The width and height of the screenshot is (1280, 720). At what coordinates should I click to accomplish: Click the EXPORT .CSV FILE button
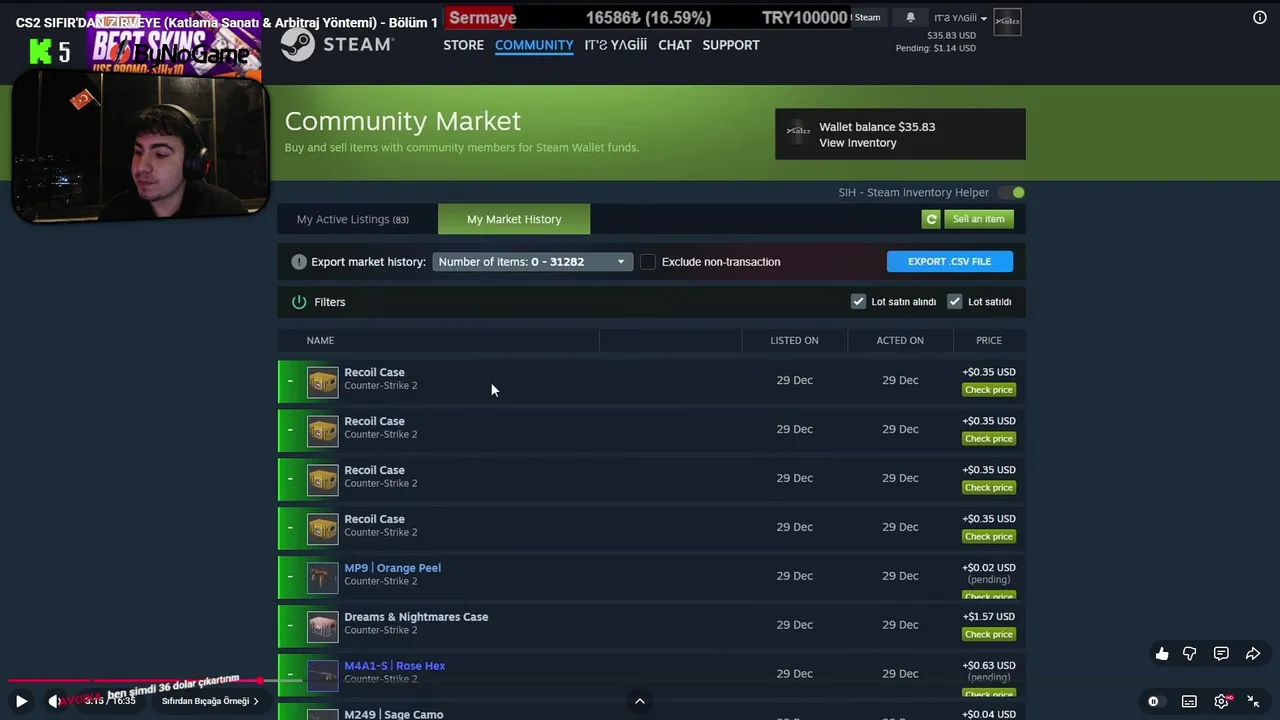coord(950,261)
